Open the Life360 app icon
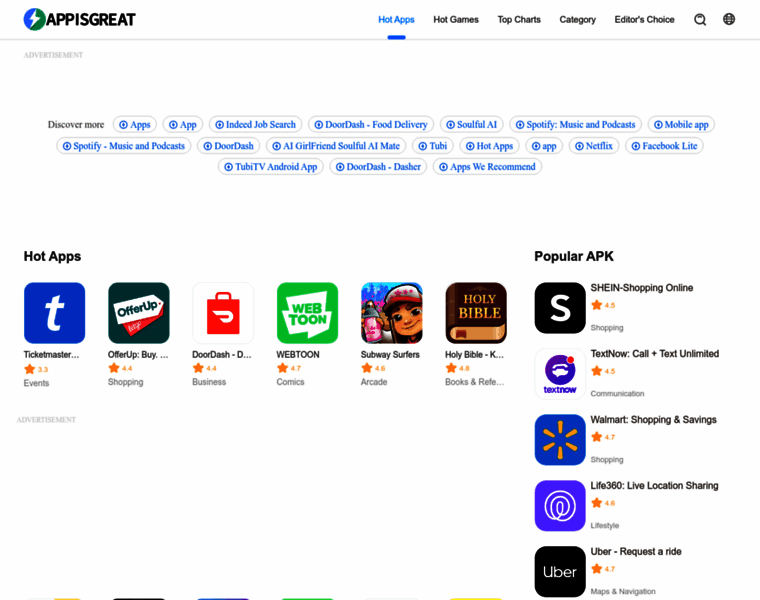Screen dimensions: 760x600 (560, 505)
